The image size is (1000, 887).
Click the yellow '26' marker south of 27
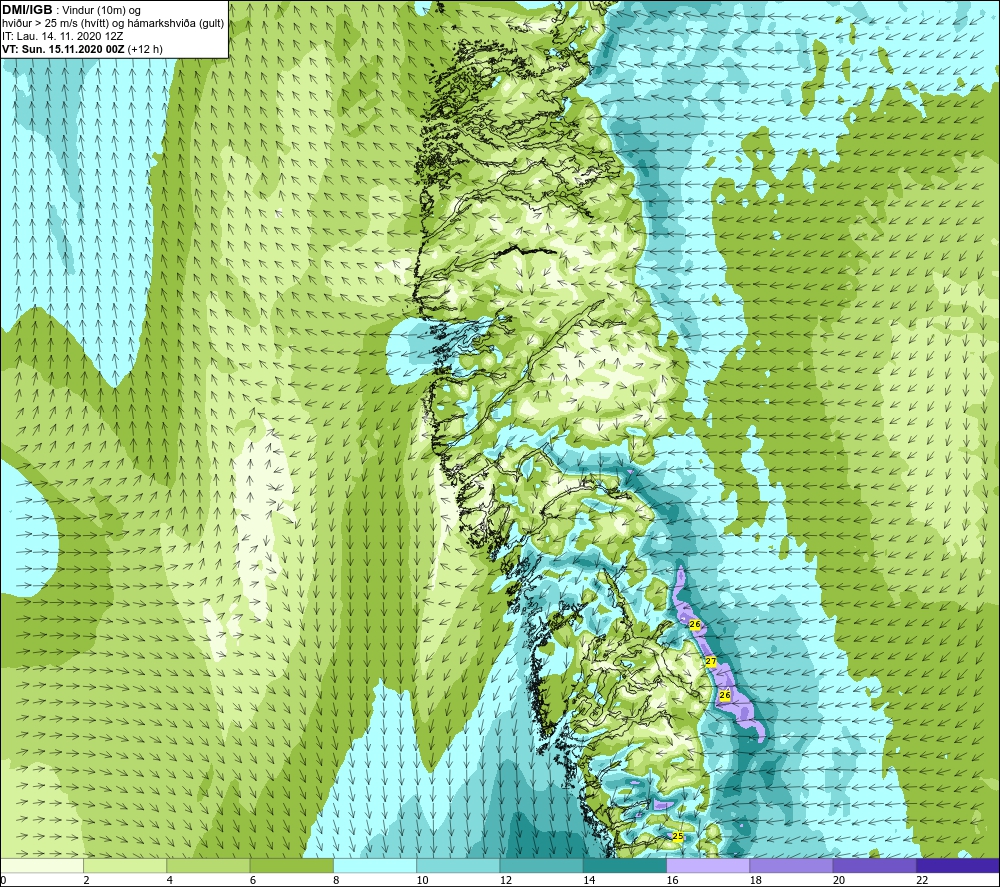724,695
